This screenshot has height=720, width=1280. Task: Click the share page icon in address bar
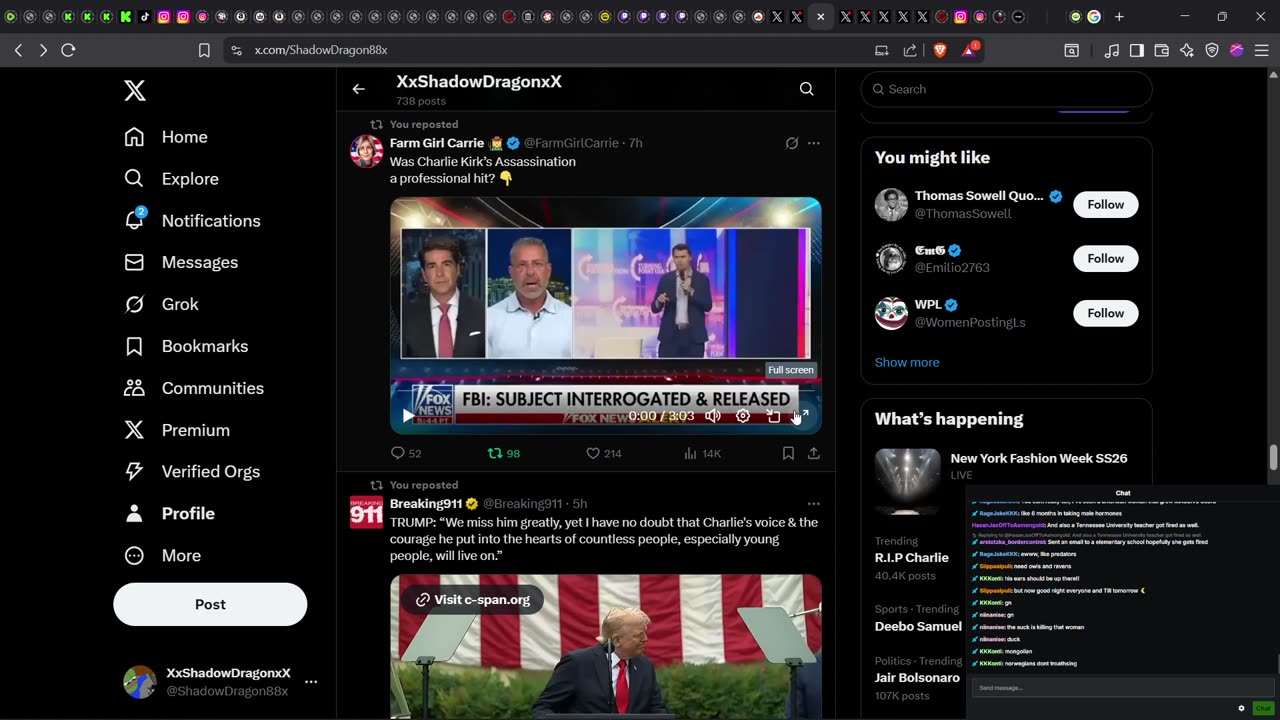910,50
